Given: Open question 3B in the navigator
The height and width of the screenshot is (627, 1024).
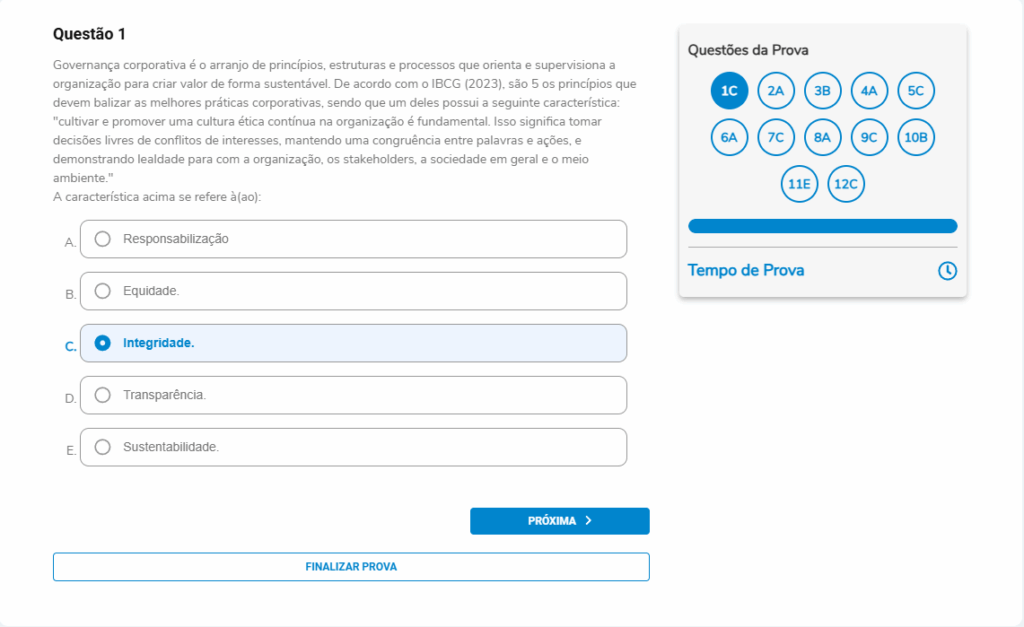Looking at the screenshot, I should [x=823, y=91].
